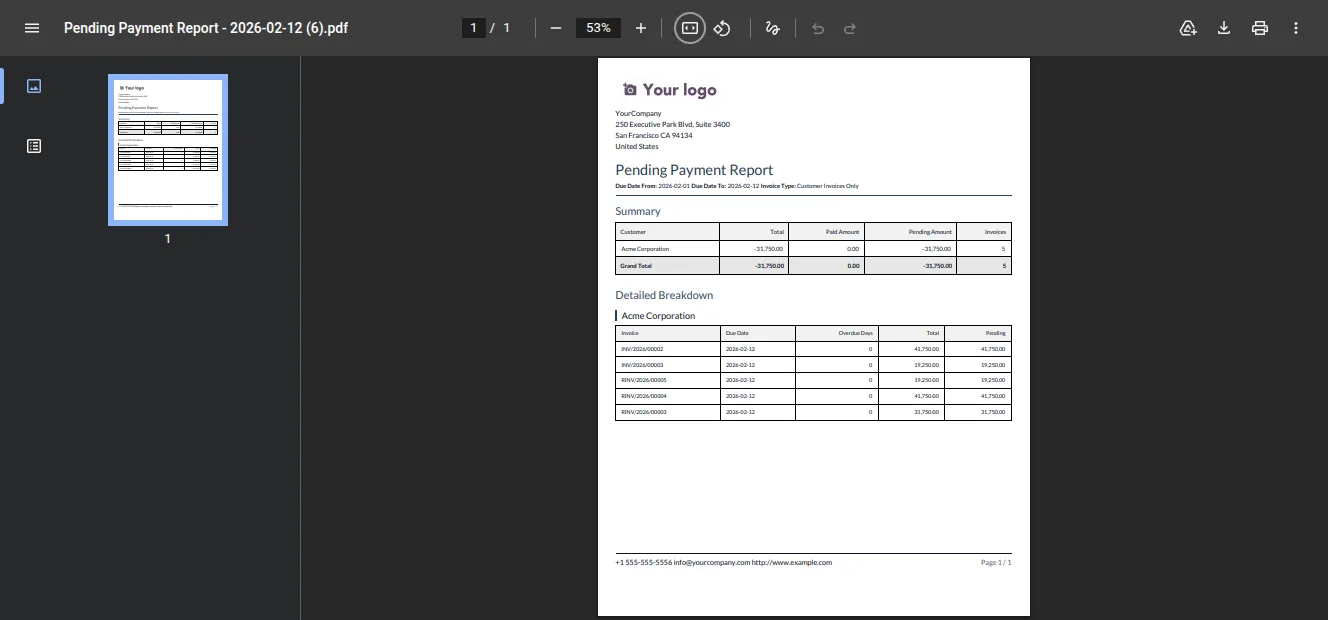1328x620 pixels.
Task: Click the 250 Executive Park Blvd address line
Action: 672,124
